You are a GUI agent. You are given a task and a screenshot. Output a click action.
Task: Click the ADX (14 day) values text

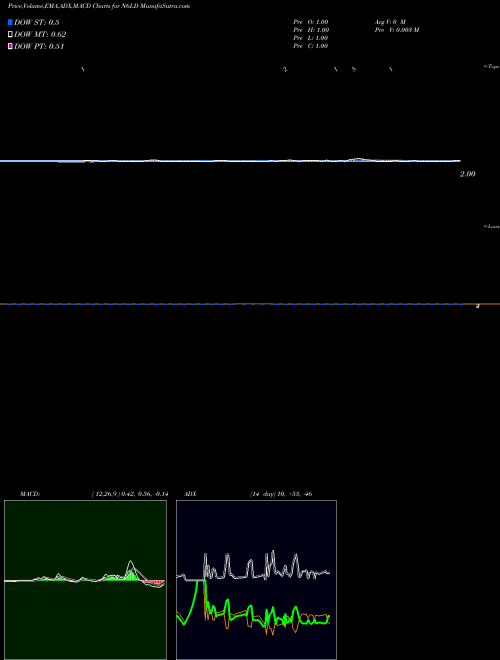coord(281,494)
